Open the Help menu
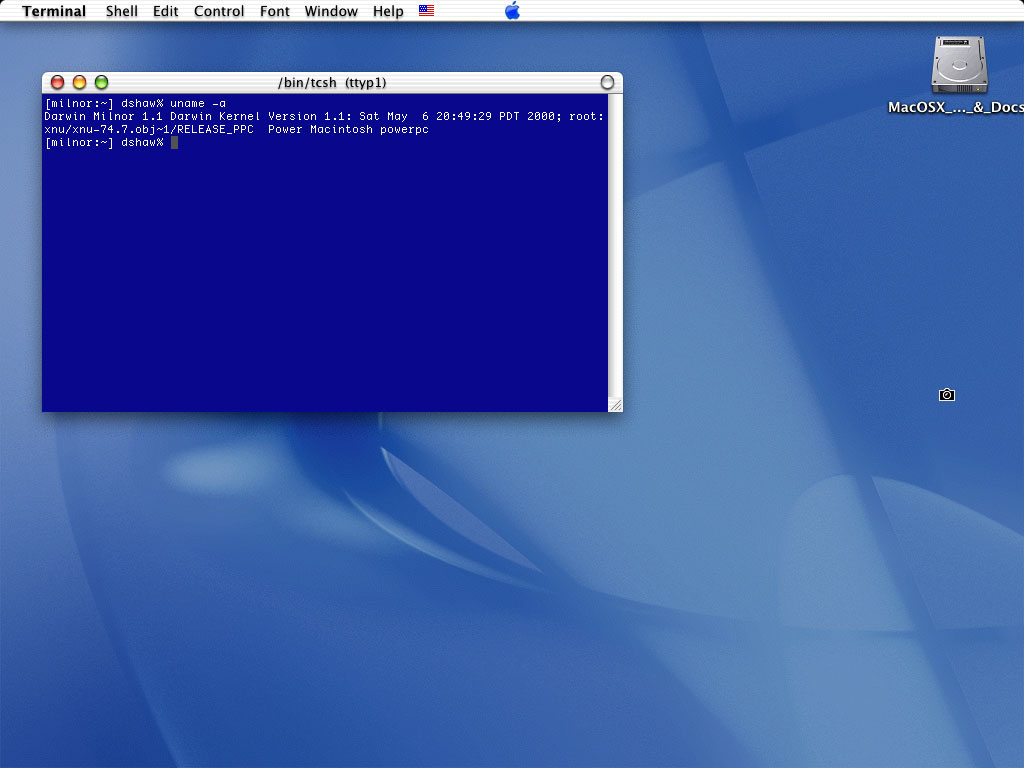Screen dimensions: 1024x768 (388, 11)
